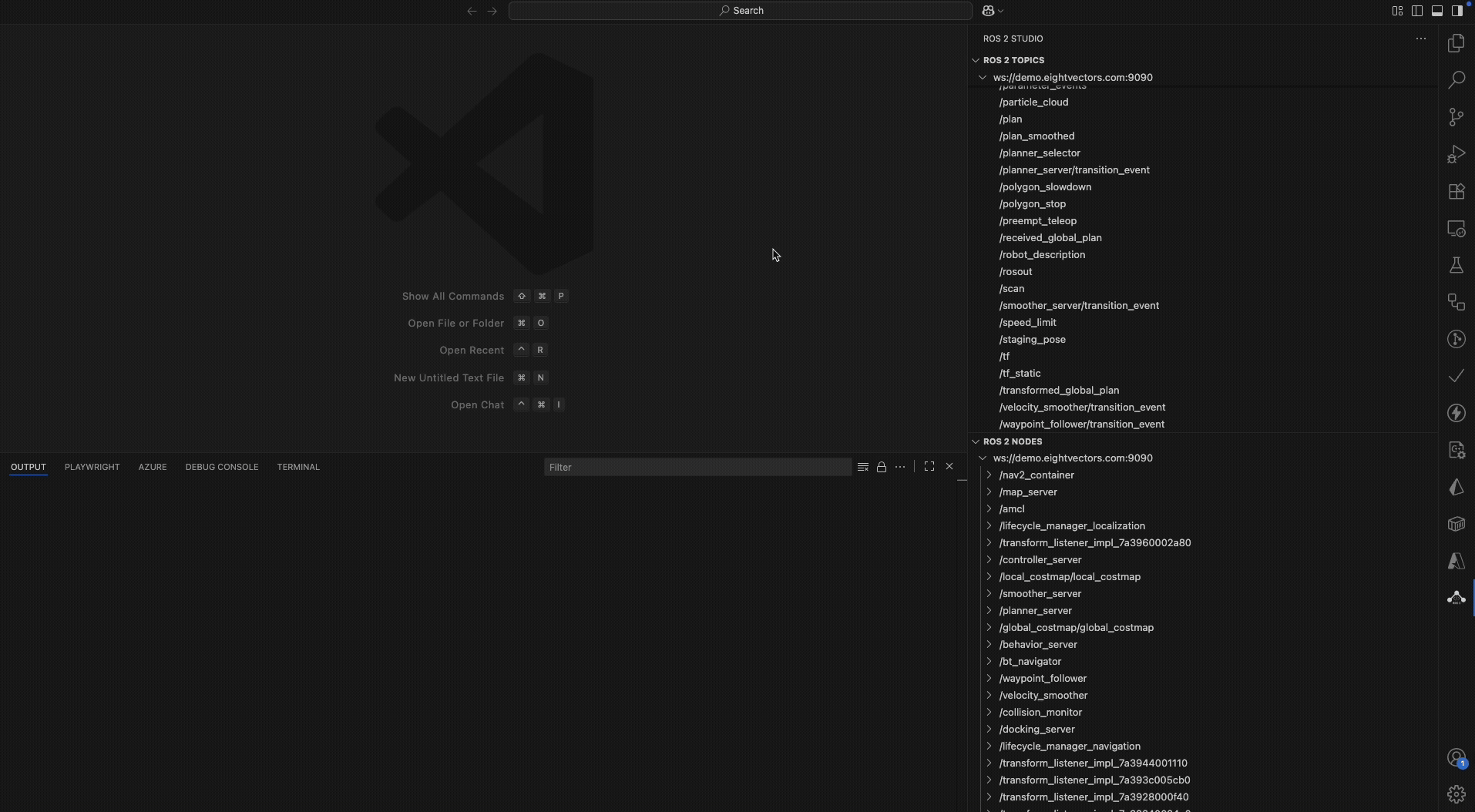The width and height of the screenshot is (1475, 812).
Task: Open the Git graph circle icon view
Action: (1456, 339)
